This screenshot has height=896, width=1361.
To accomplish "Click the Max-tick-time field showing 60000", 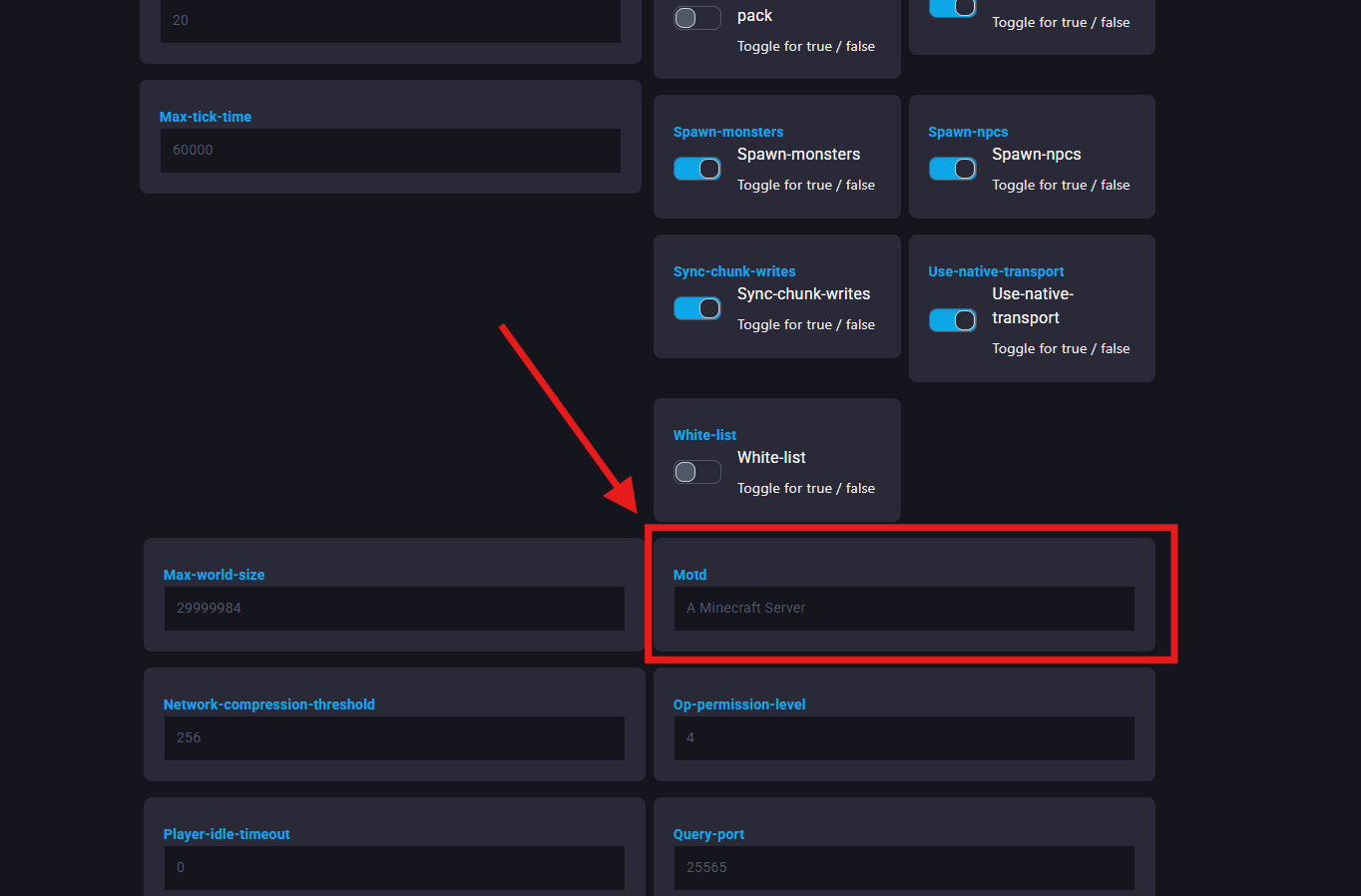I will (x=390, y=150).
